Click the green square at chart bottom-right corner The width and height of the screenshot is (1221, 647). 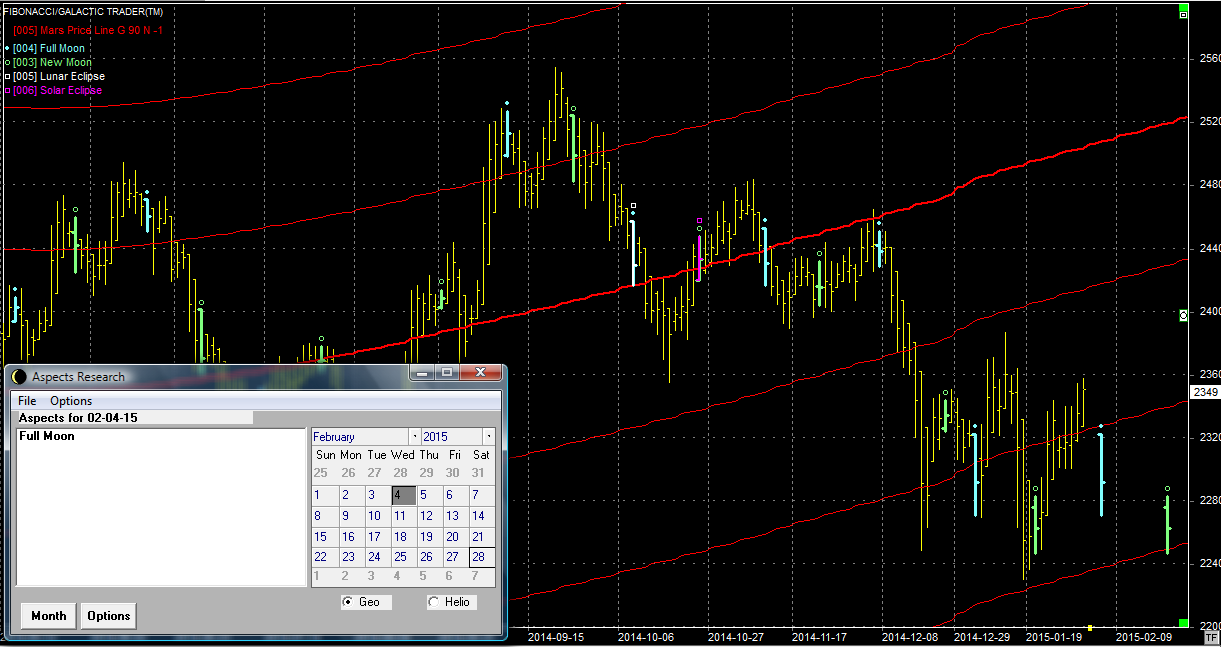[1184, 623]
